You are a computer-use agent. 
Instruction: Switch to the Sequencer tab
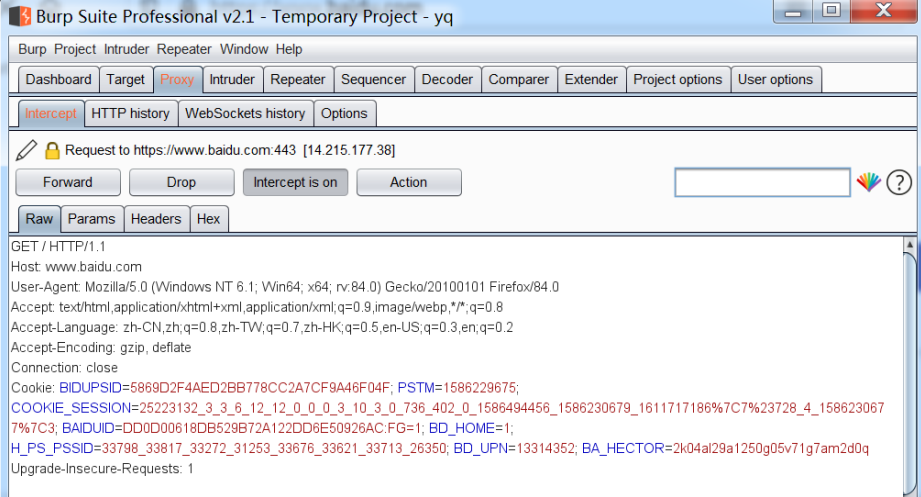coord(374,79)
